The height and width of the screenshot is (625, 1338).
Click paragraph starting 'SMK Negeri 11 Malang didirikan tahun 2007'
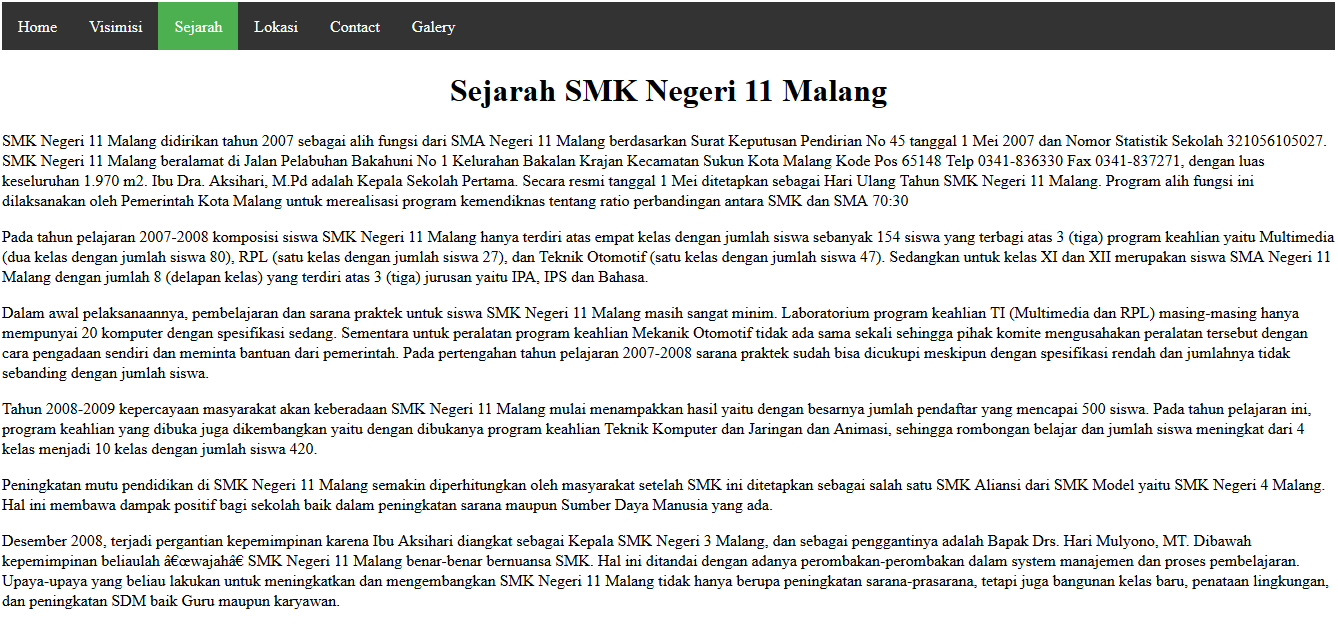click(668, 171)
